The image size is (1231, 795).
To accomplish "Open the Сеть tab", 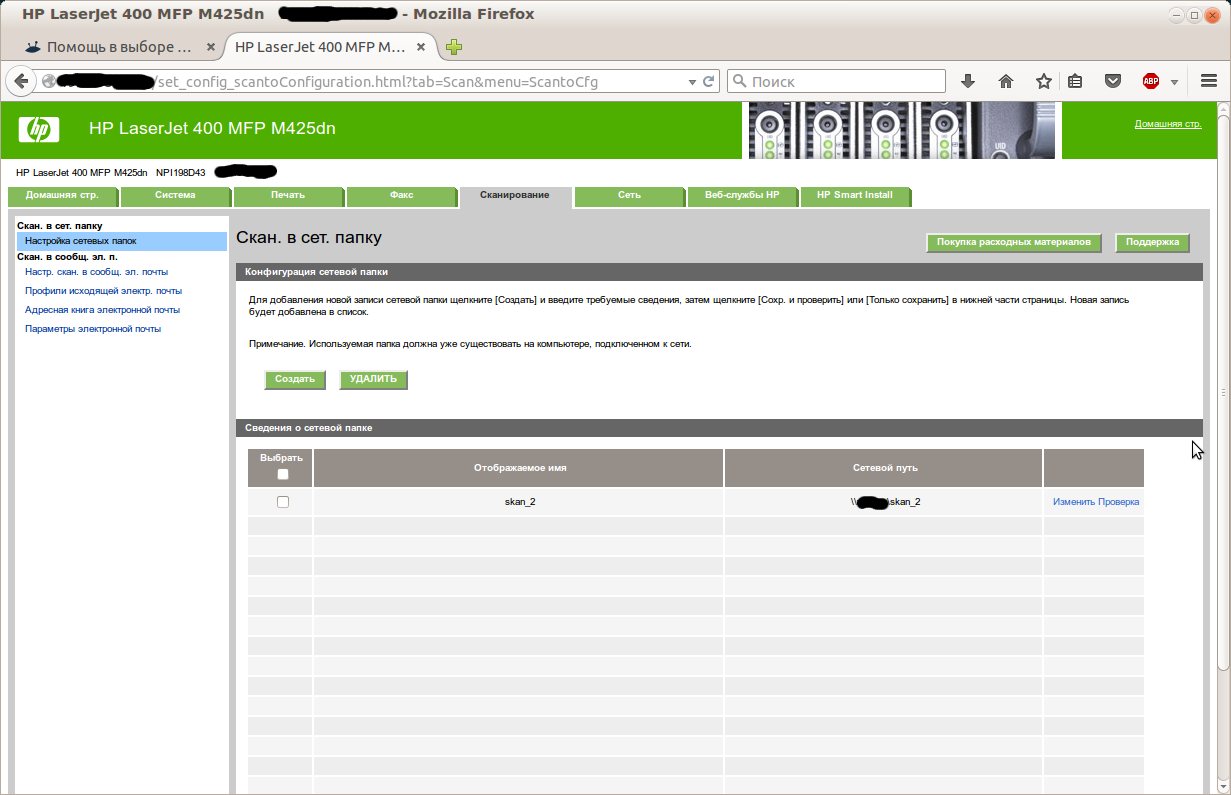I will point(629,195).
